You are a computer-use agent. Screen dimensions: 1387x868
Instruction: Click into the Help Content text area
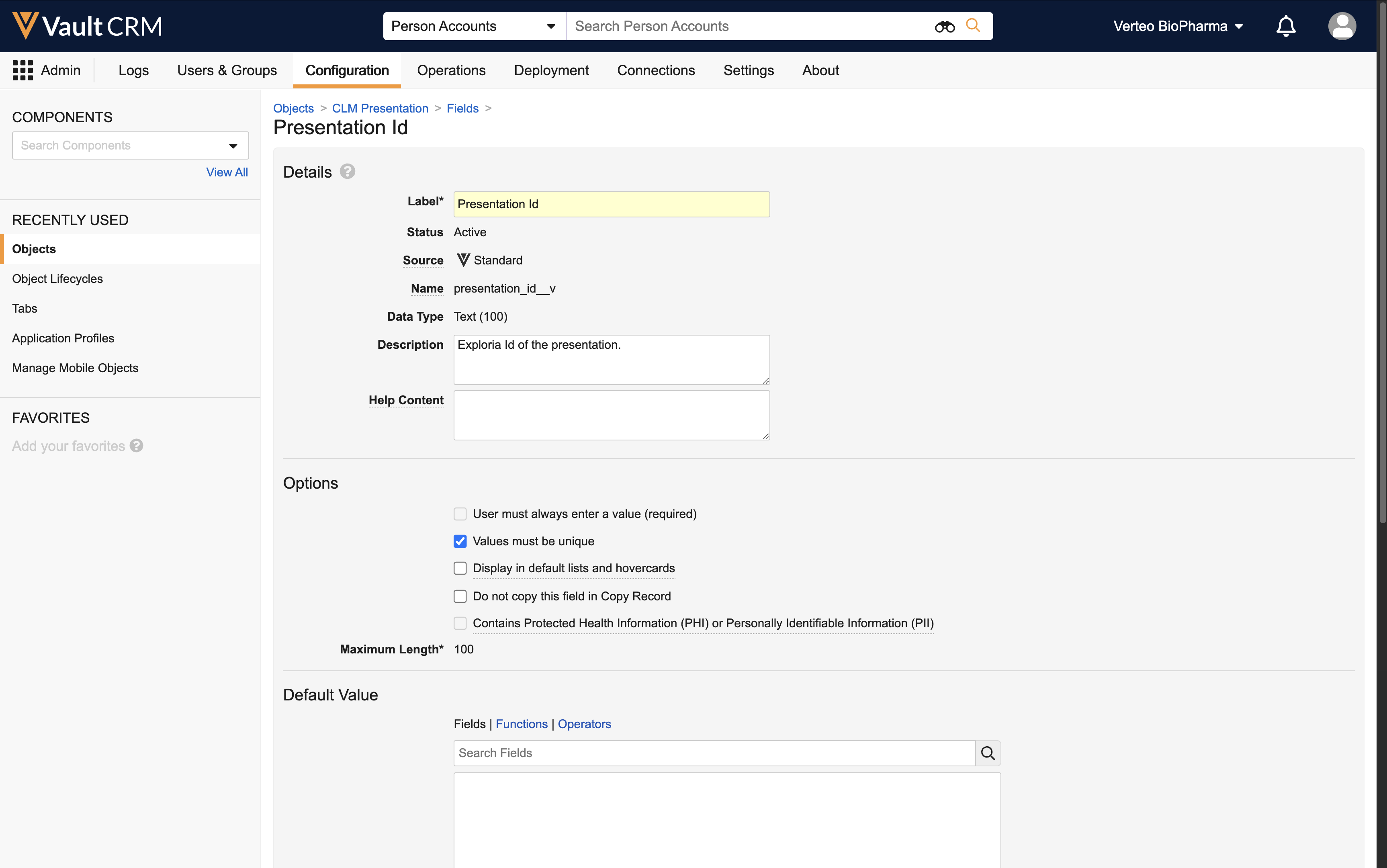[611, 415]
